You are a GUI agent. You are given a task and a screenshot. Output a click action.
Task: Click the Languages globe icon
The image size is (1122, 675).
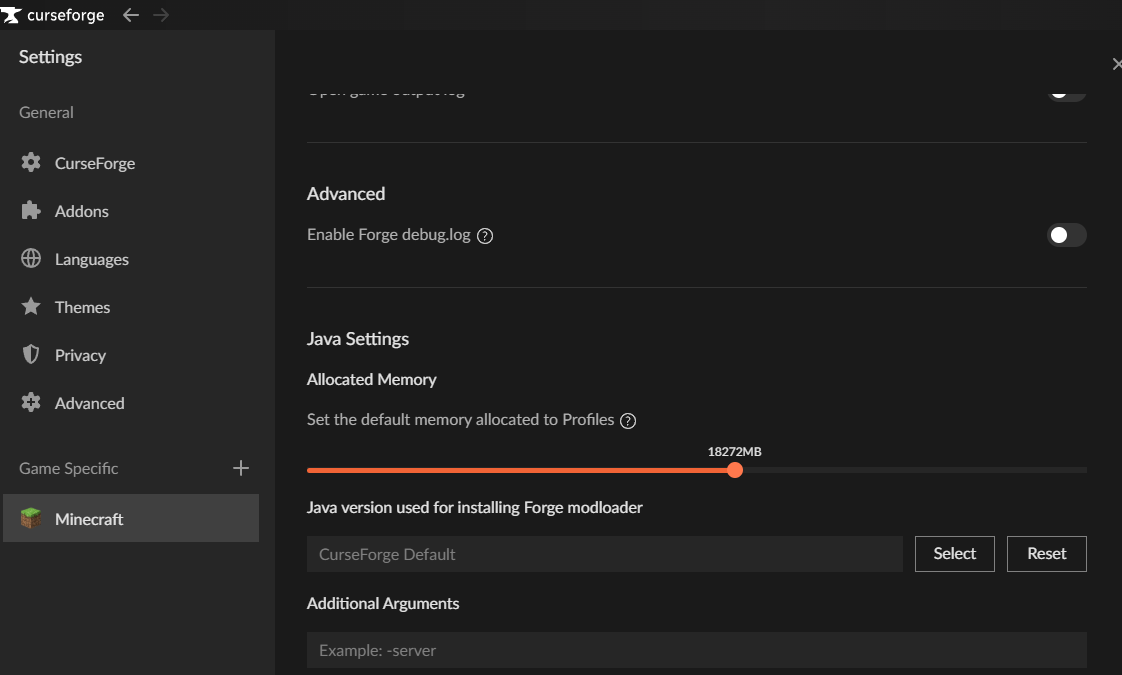coord(31,258)
